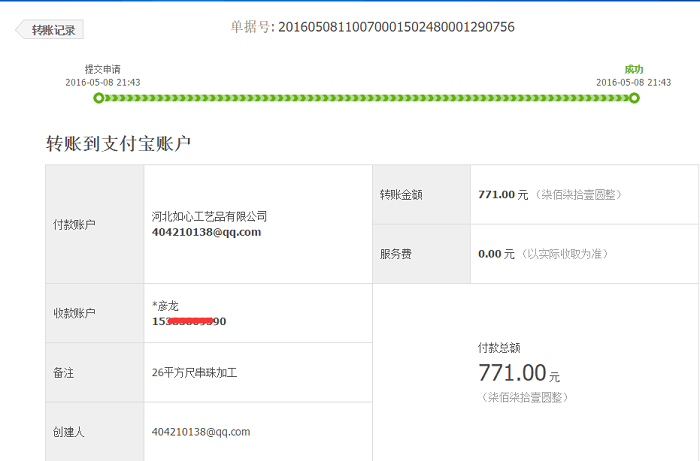The width and height of the screenshot is (700, 461).
Task: Select payee name *彦龙
Action: tap(165, 306)
